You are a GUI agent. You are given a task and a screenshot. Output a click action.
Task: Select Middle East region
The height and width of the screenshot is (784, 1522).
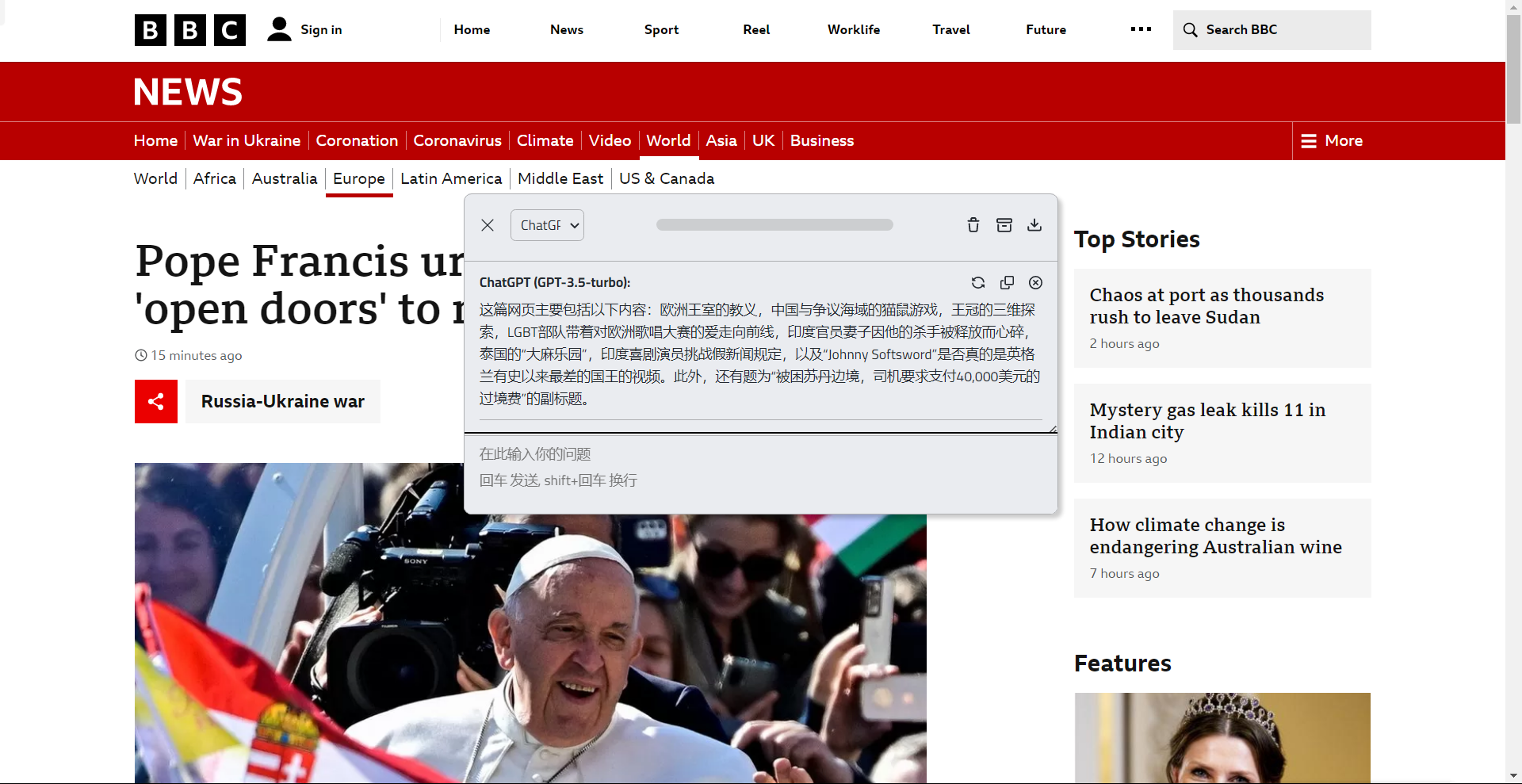(560, 178)
